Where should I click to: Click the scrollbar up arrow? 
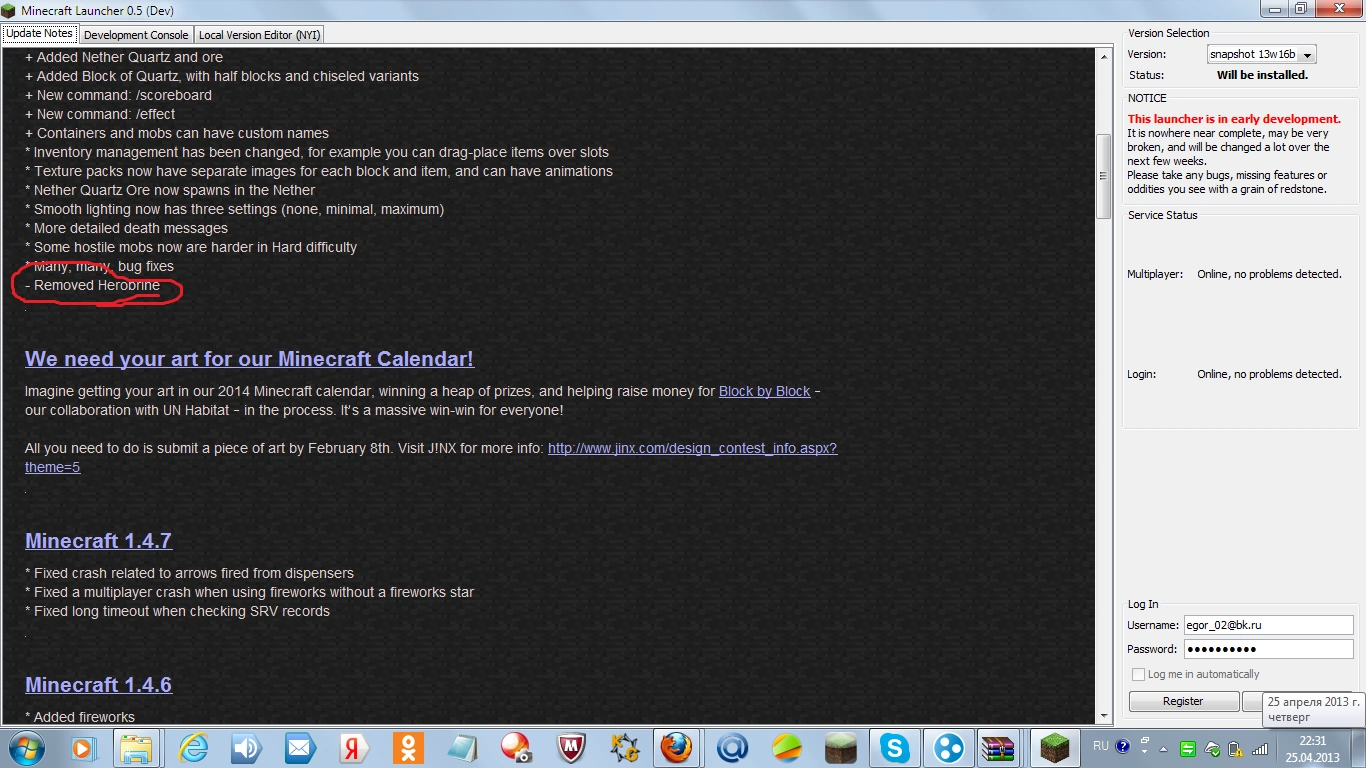pos(1104,56)
